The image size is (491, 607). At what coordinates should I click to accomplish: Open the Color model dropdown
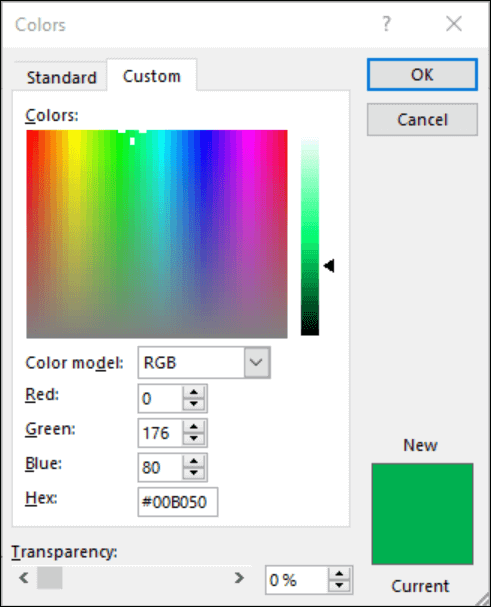tap(256, 362)
